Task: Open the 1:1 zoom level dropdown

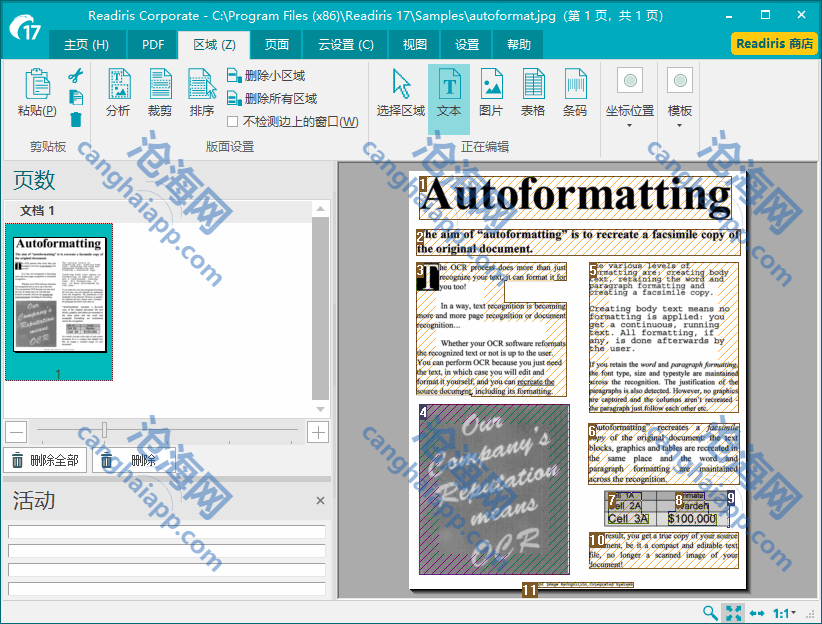Action: [785, 613]
